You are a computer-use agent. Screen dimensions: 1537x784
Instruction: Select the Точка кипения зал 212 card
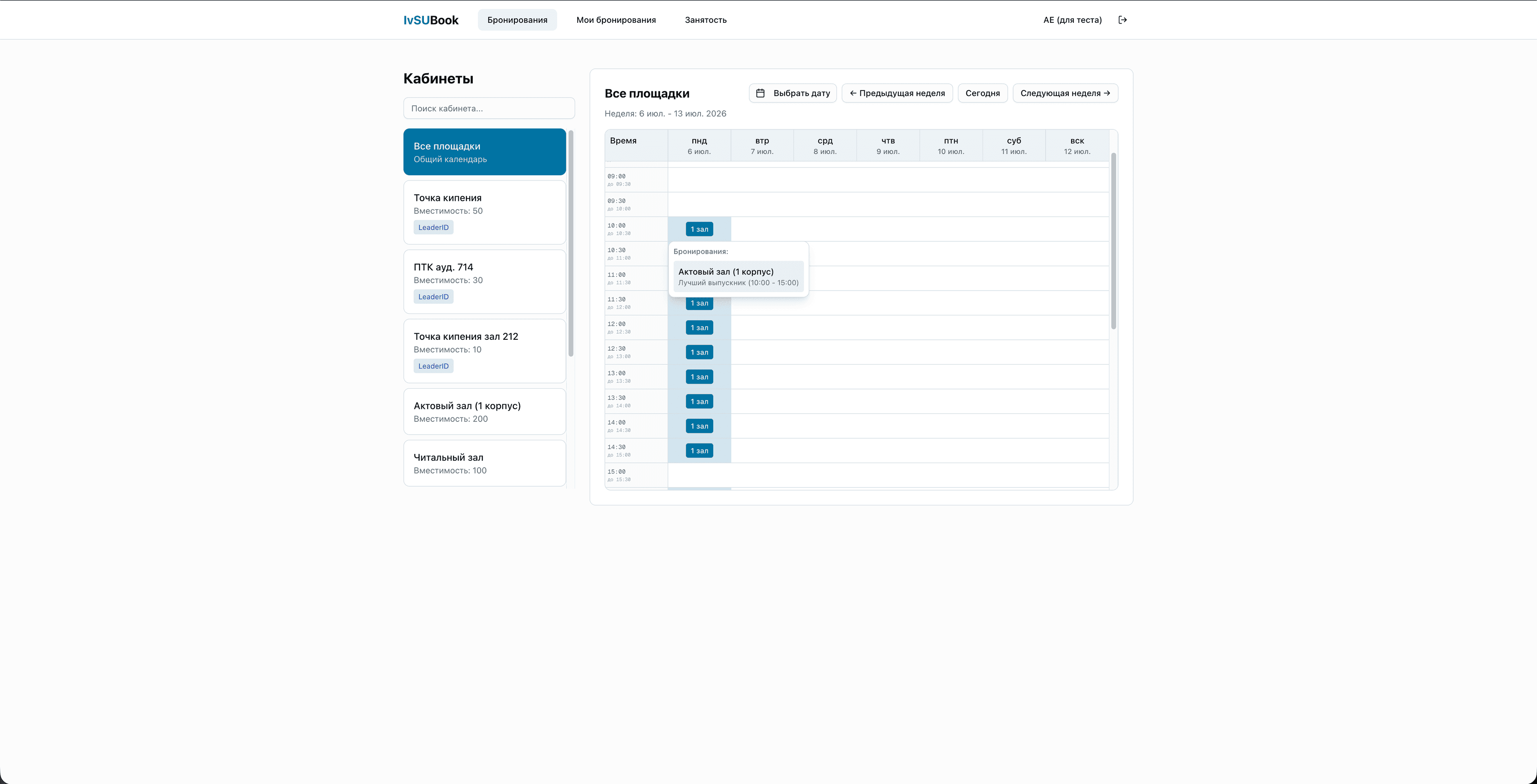click(x=484, y=351)
